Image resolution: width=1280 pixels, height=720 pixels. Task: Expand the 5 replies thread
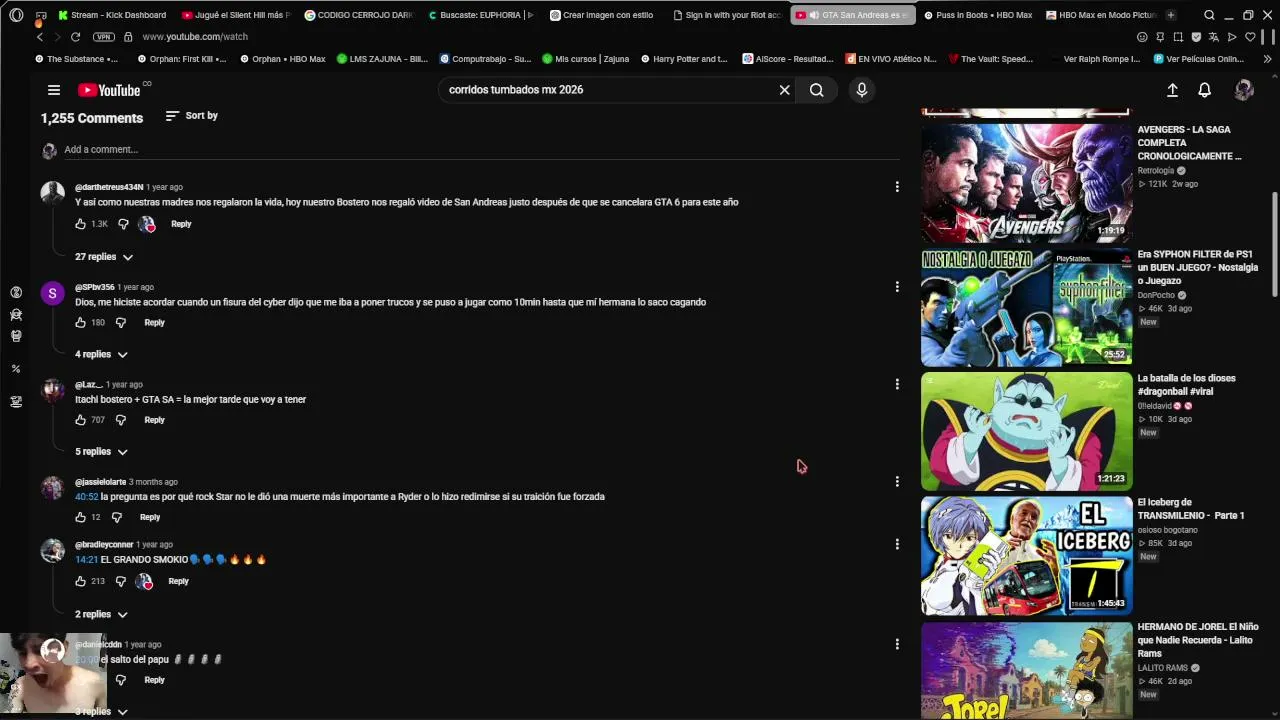coord(101,452)
